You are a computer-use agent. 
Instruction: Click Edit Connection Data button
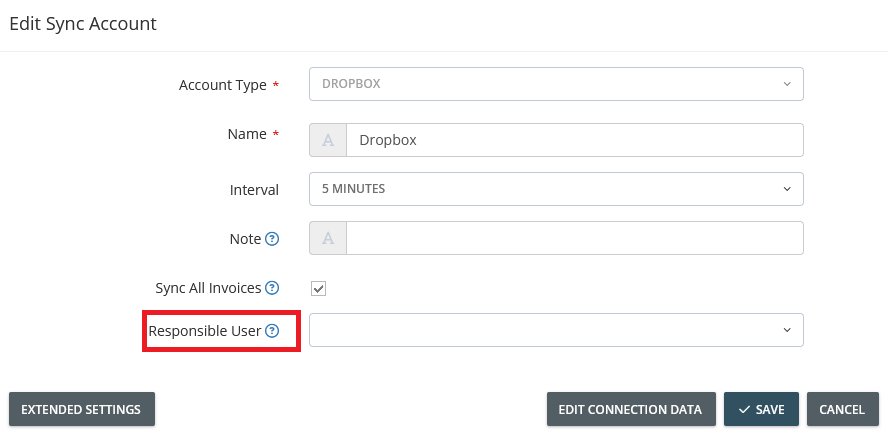click(x=631, y=409)
